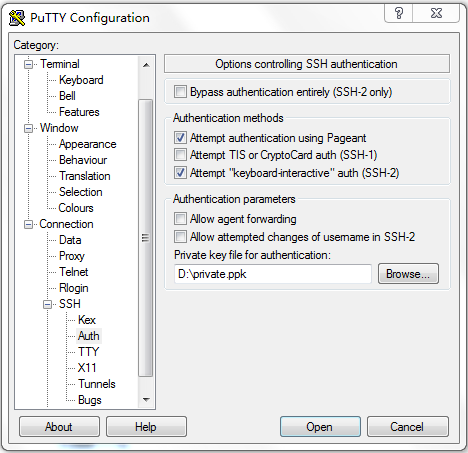Image resolution: width=468 pixels, height=453 pixels.
Task: Toggle keyboard-interactive auth checkbox
Action: point(180,173)
